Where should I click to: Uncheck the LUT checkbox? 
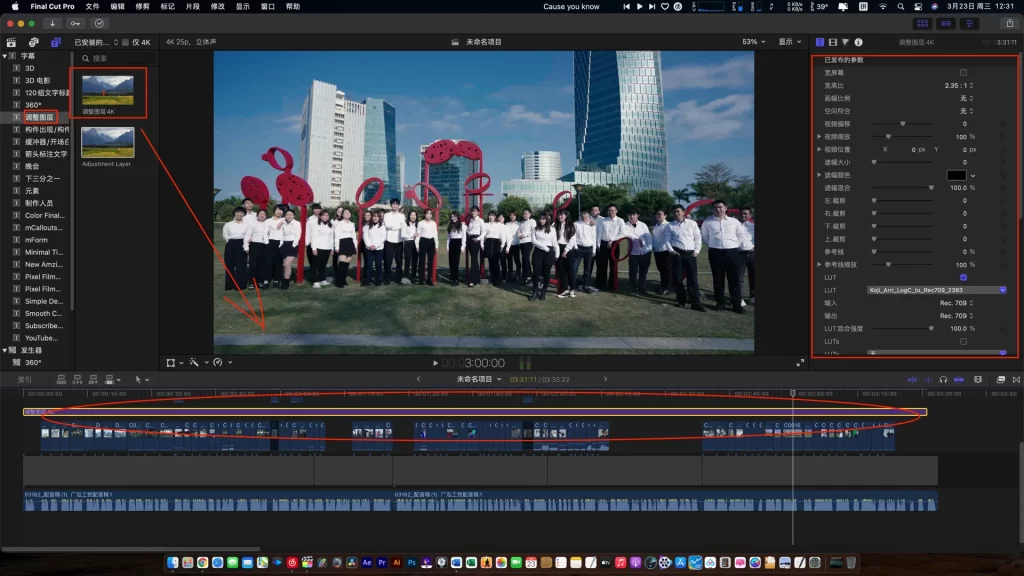click(x=963, y=277)
